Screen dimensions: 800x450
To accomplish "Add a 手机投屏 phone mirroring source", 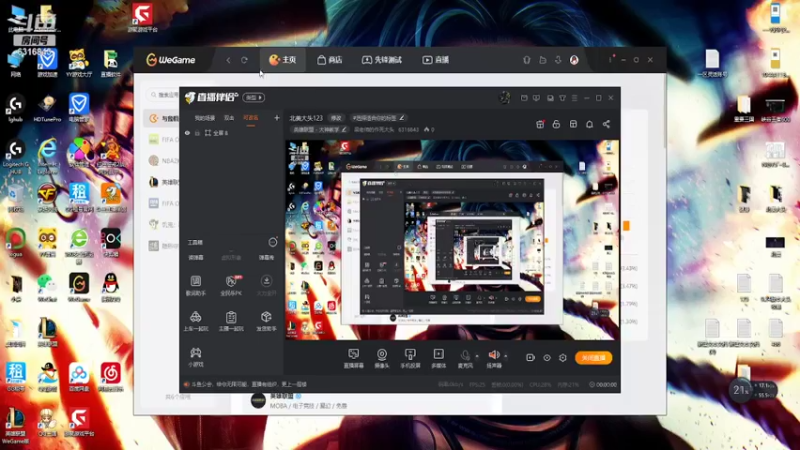I will pos(410,358).
